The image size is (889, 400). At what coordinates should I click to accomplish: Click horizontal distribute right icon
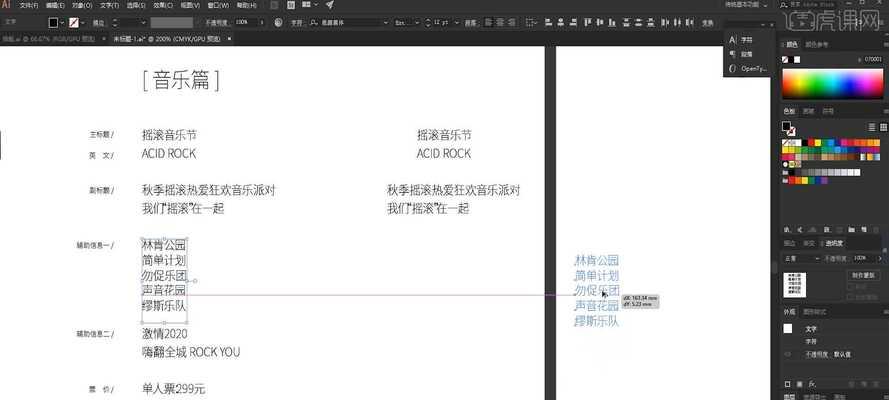pyautogui.click(x=689, y=23)
